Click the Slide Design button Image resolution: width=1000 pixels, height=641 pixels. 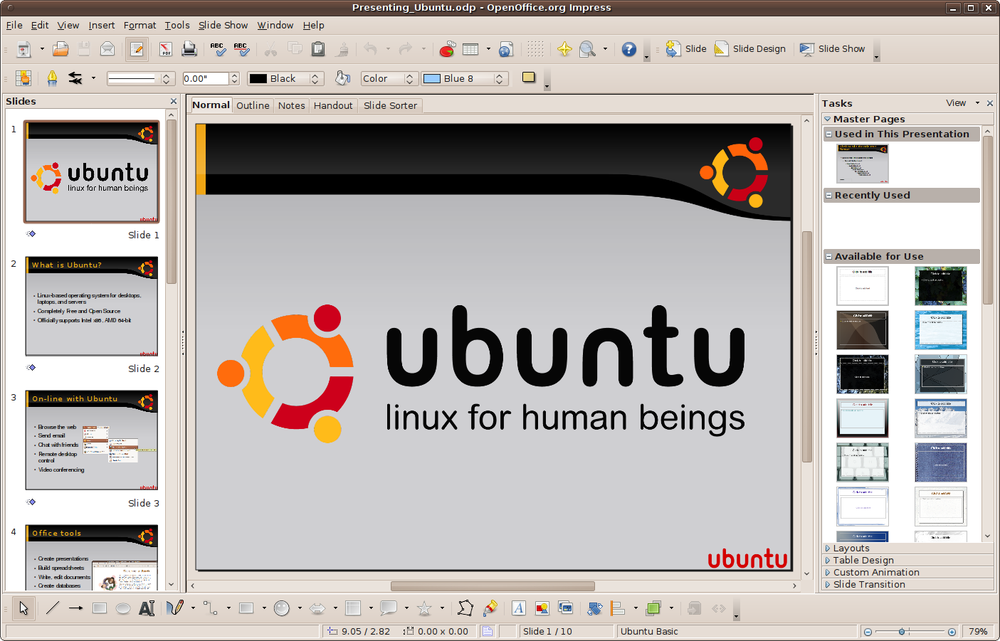click(750, 48)
